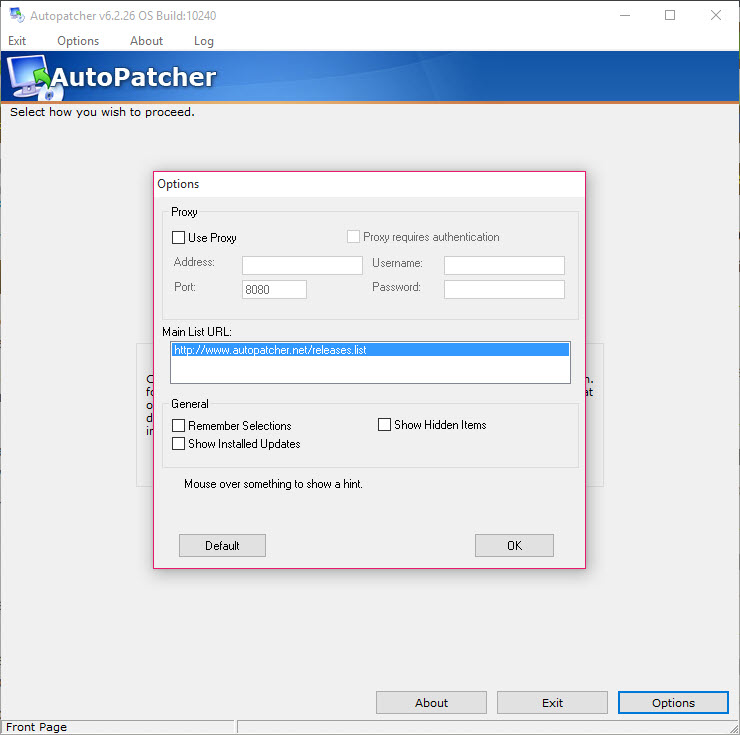Open the Log menu

click(x=204, y=41)
